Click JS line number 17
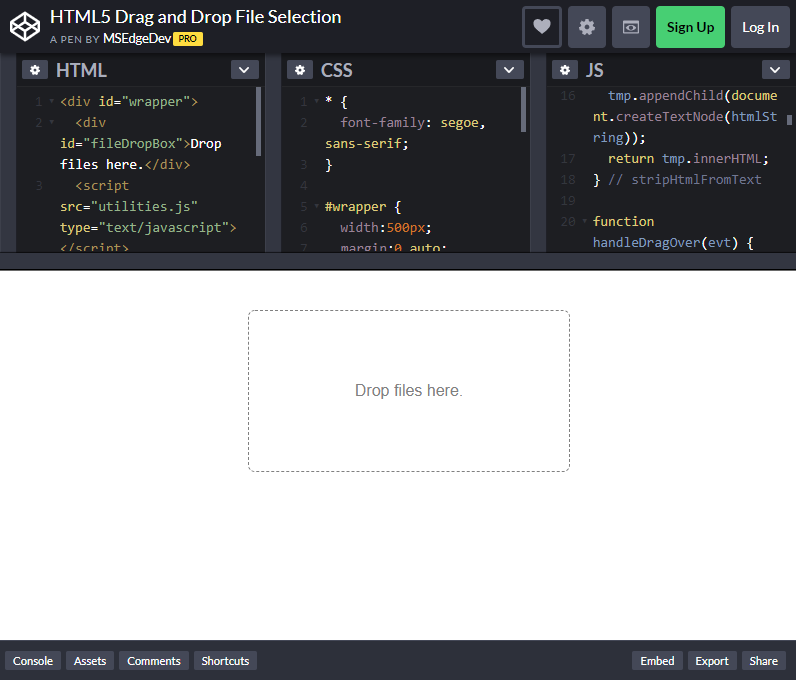This screenshot has height=680, width=796. point(568,158)
